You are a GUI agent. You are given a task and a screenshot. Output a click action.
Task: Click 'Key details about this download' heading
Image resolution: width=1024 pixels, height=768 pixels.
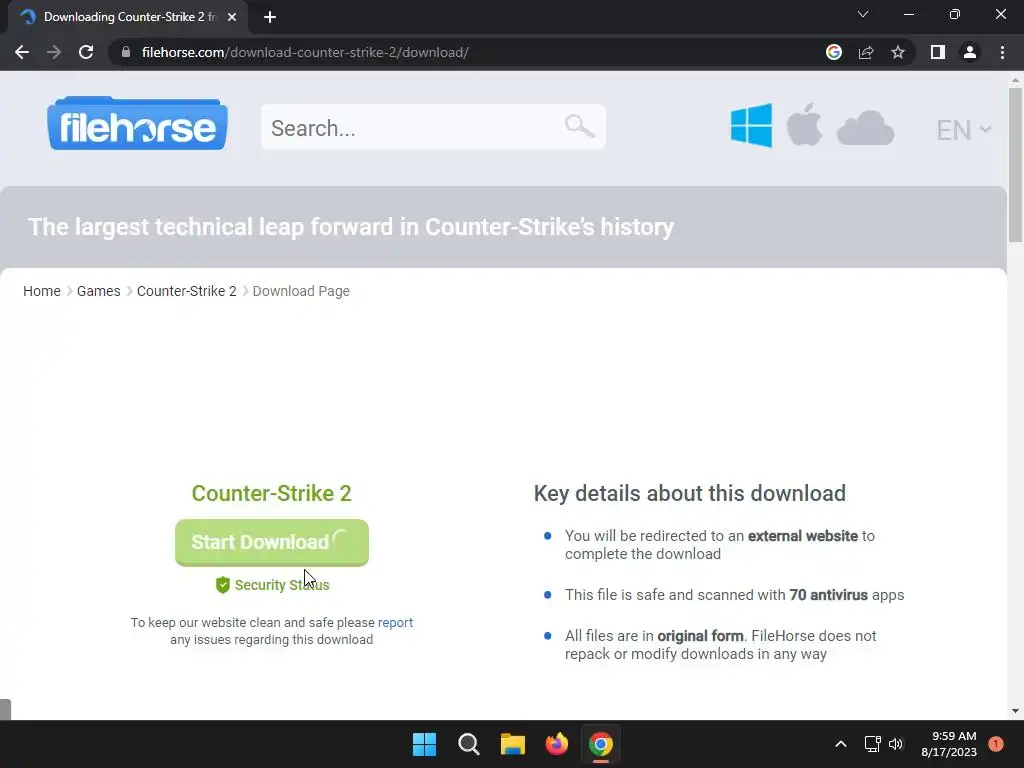point(690,494)
